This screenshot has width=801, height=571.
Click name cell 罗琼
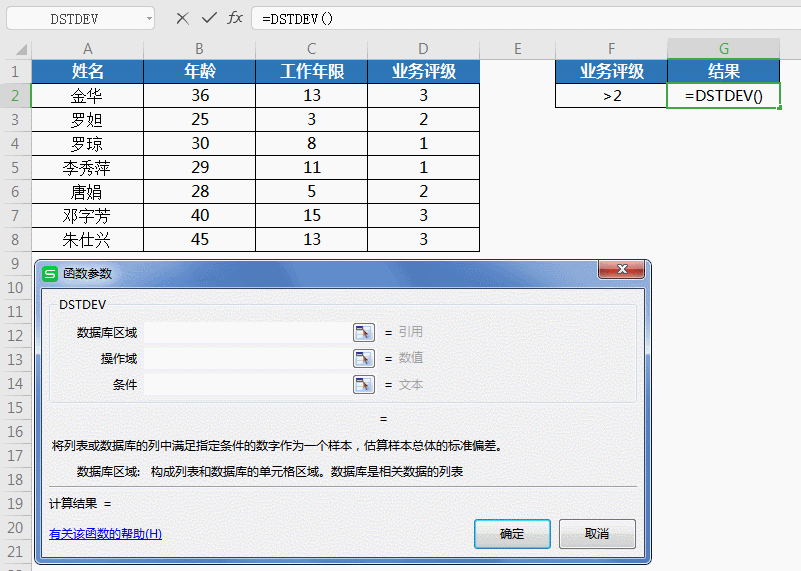click(x=87, y=144)
